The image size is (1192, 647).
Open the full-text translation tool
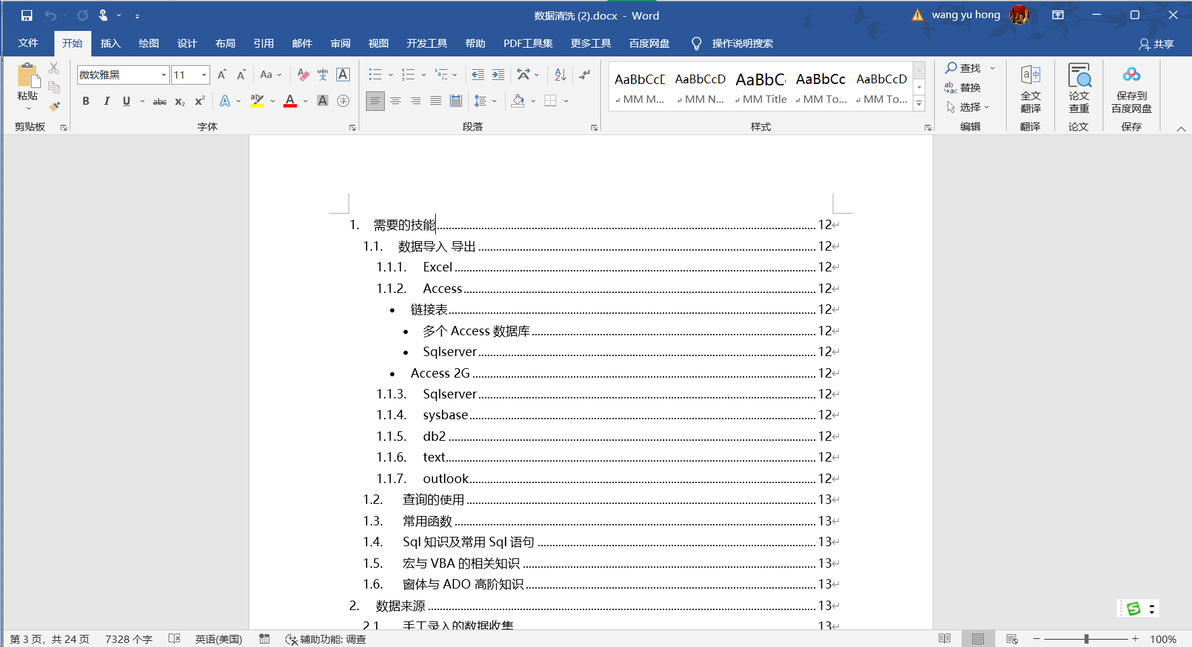coord(1030,88)
